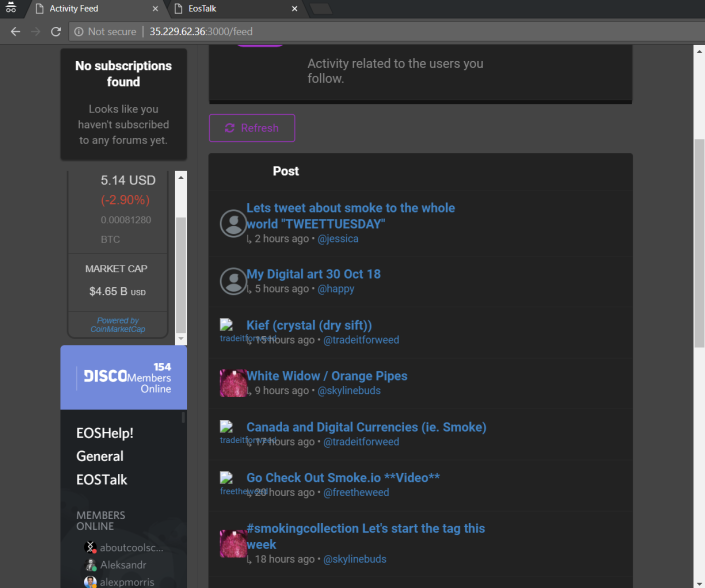Click broken avatar beside Kief post
The height and width of the screenshot is (588, 705).
pos(226,324)
